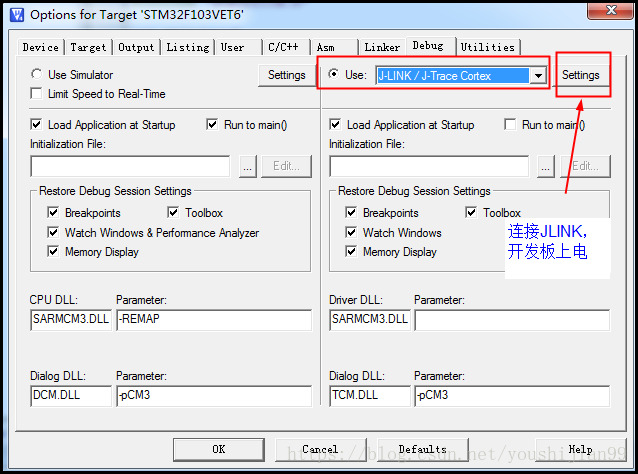Screen dimensions: 638x474
Task: Select the Asm tab
Action: point(334,47)
